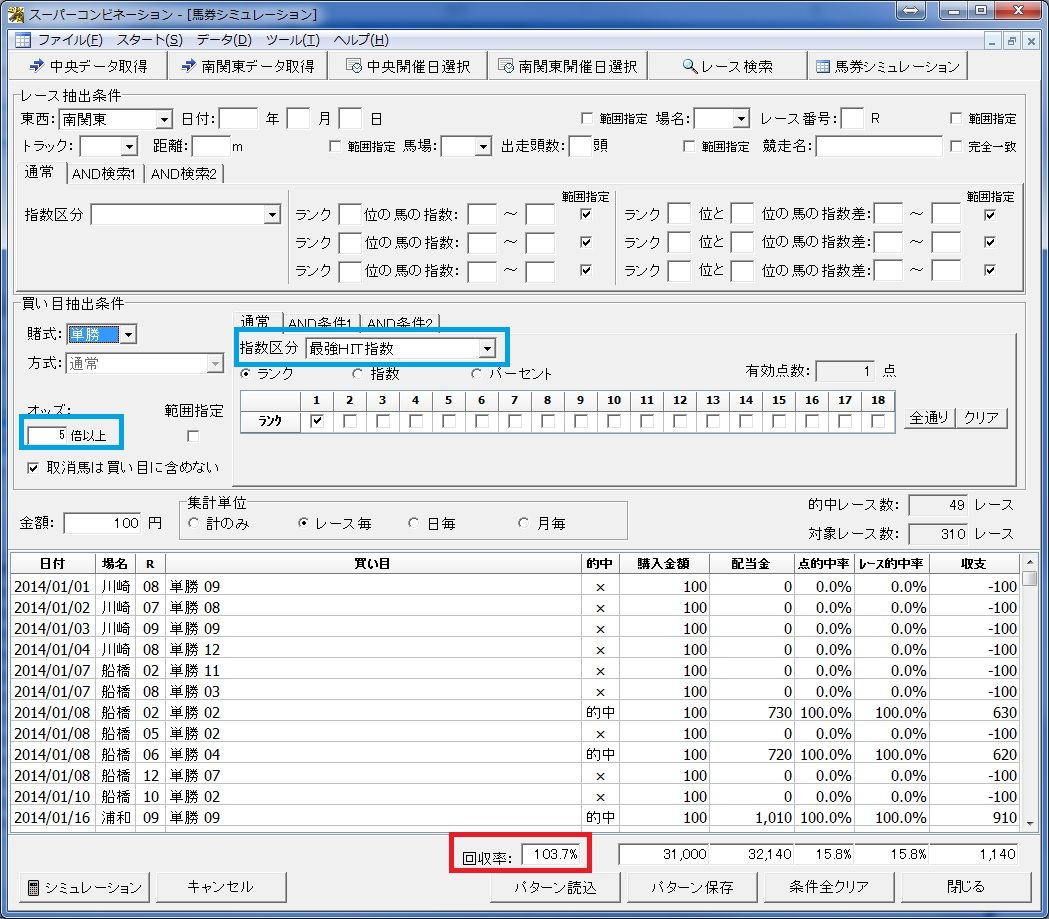Click the 馬券シミュレーション table icon
1049x919 pixels.
pyautogui.click(x=823, y=66)
